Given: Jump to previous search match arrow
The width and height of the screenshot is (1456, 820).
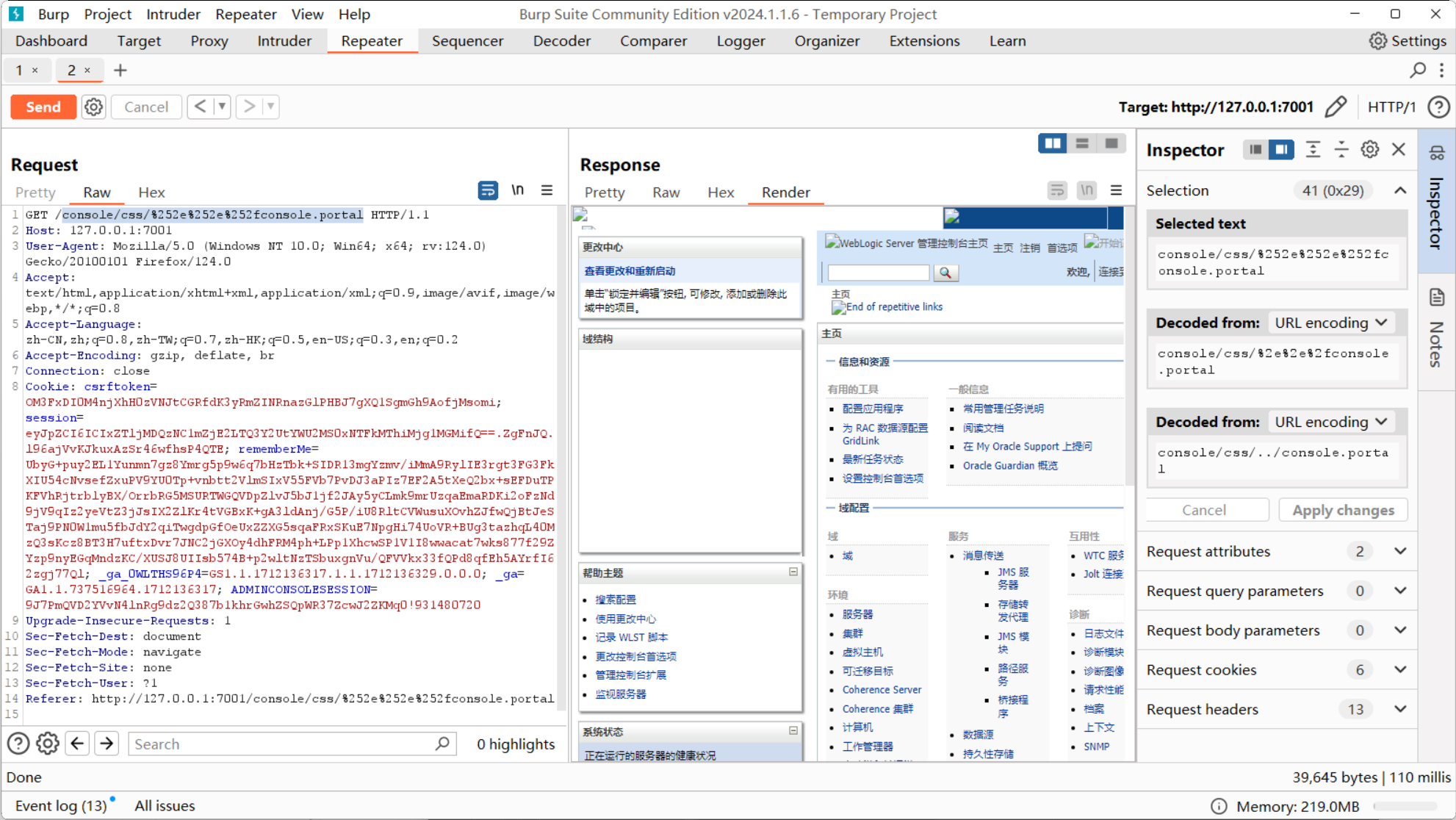Looking at the screenshot, I should pyautogui.click(x=77, y=744).
